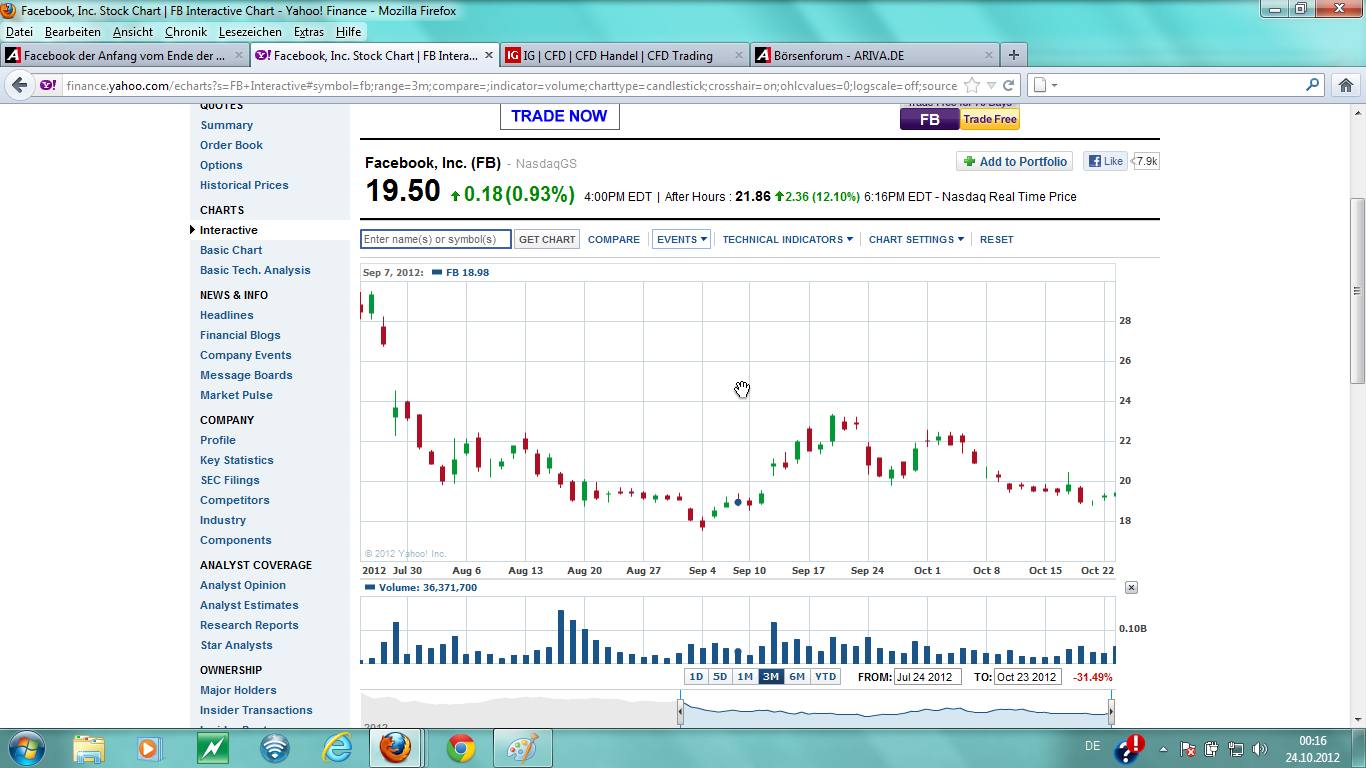Viewport: 1366px width, 768px height.
Task: Close the Börsenforum - ARIVA.DE tab
Action: [989, 55]
